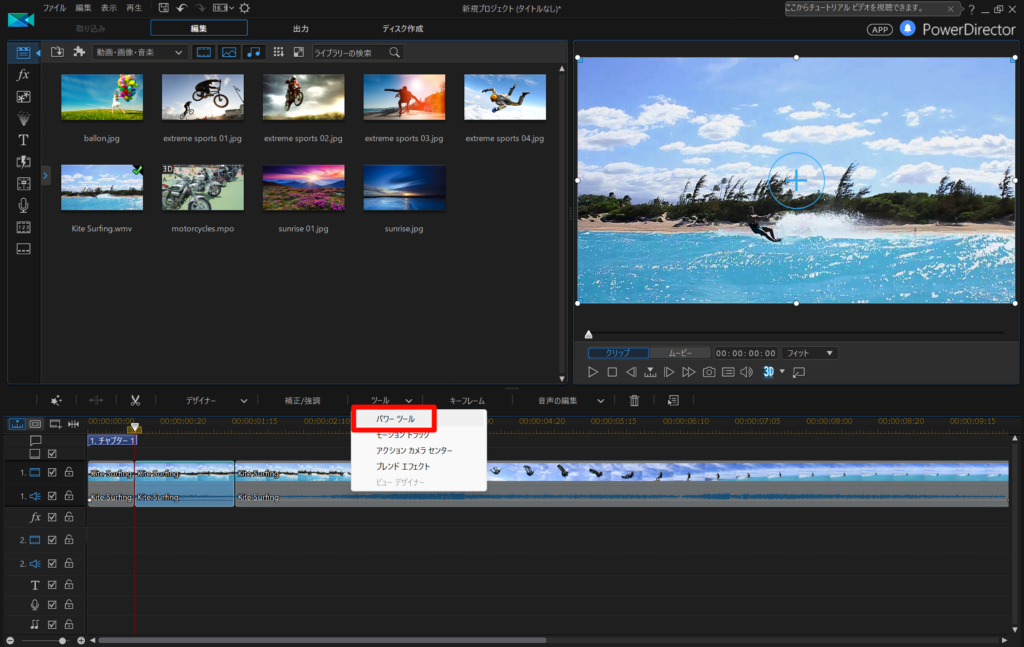Click the キーフレーム button
Screen dimensions: 1024x647
[x=467, y=400]
